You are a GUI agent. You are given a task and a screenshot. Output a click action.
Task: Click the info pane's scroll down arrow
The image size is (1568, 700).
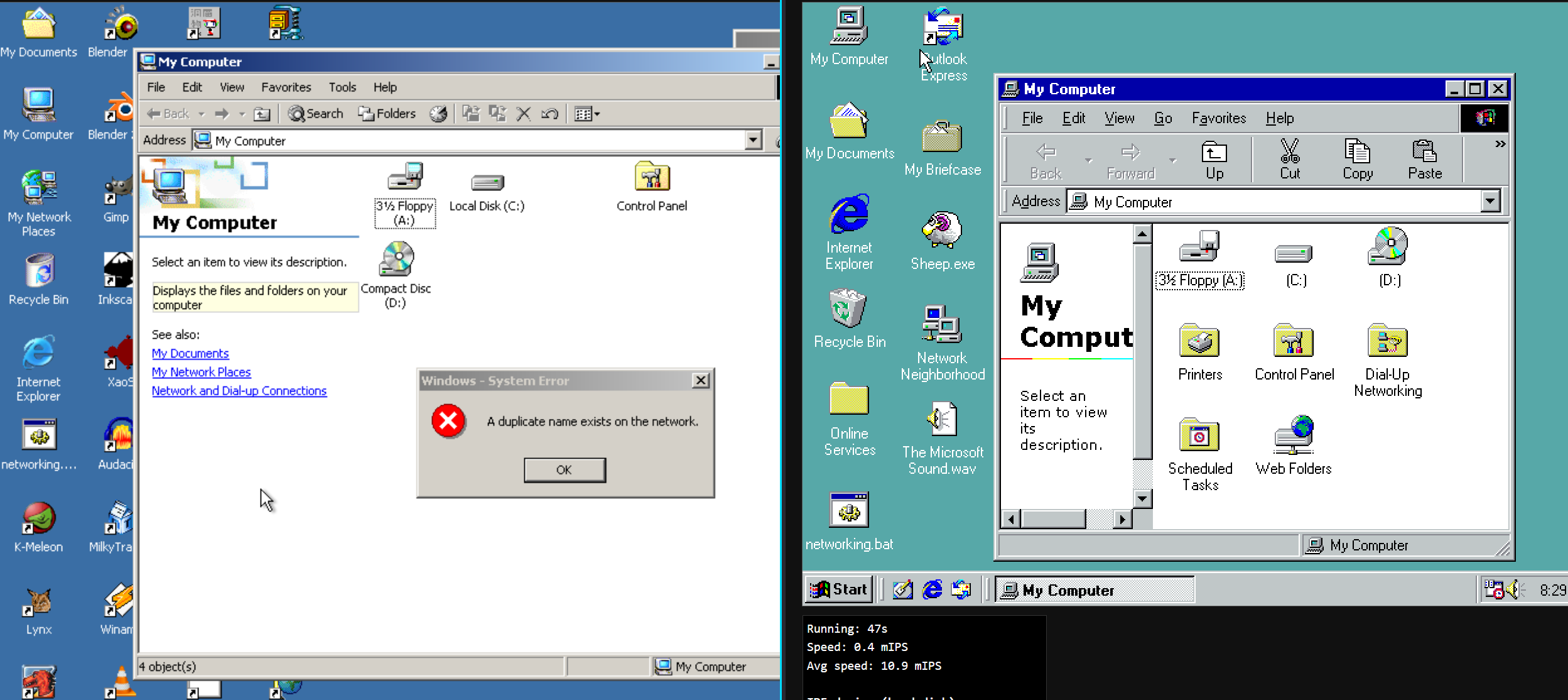tap(1142, 499)
